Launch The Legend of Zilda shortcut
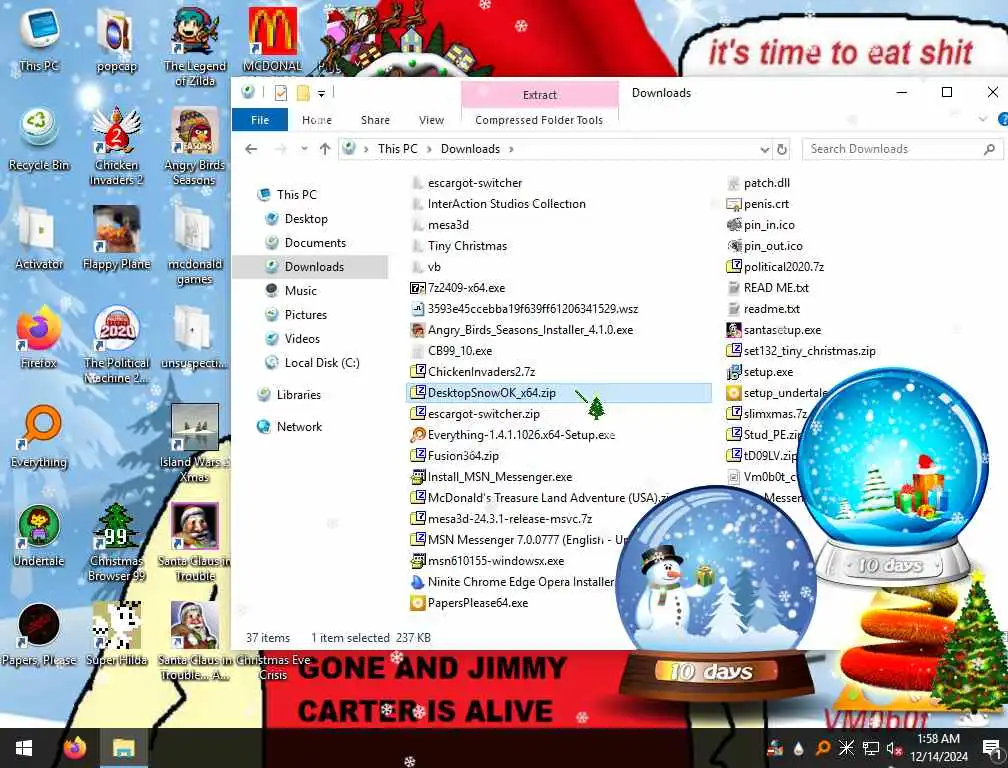Viewport: 1008px width, 768px height. [195, 45]
